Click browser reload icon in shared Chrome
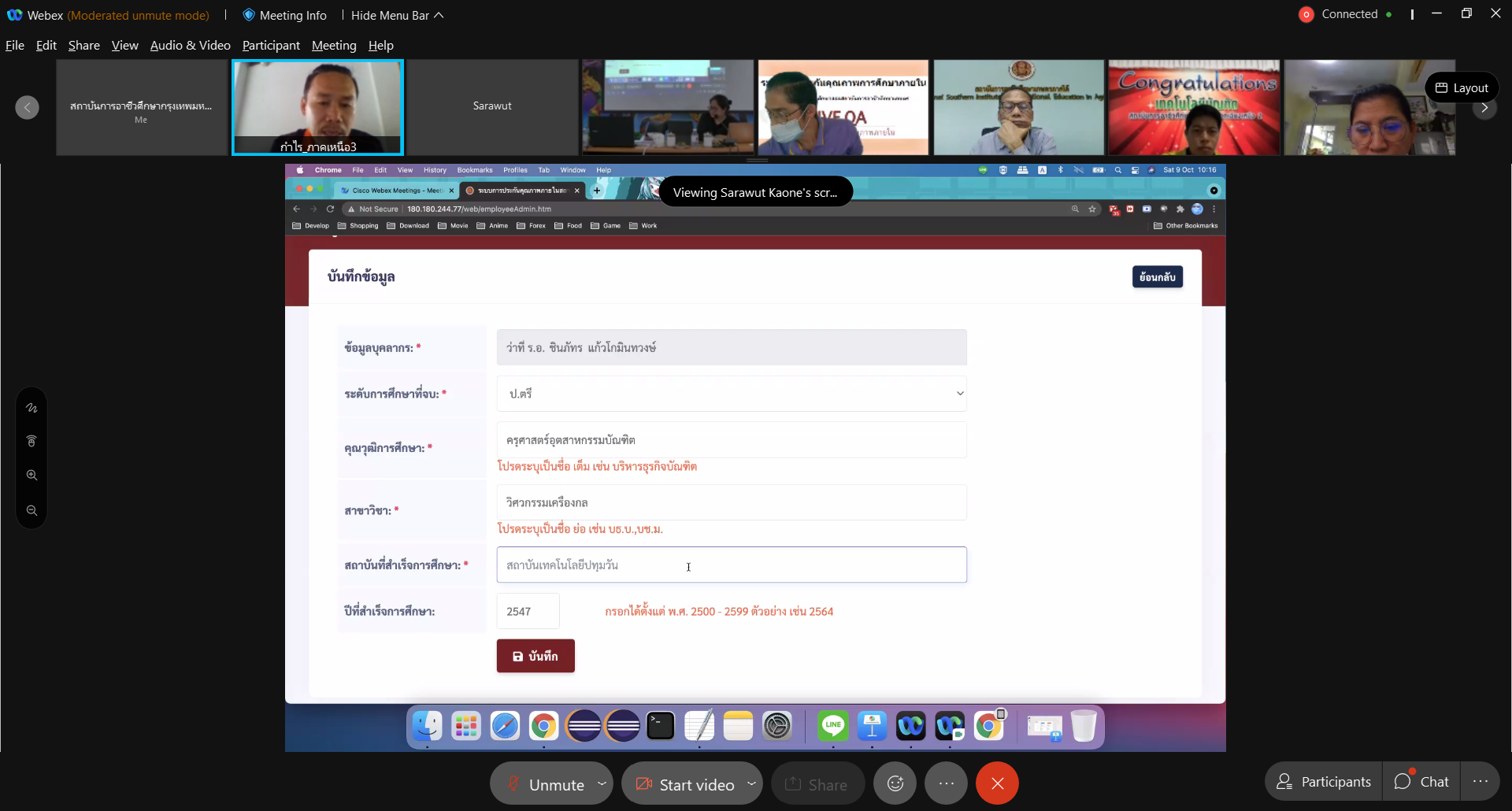 click(331, 209)
